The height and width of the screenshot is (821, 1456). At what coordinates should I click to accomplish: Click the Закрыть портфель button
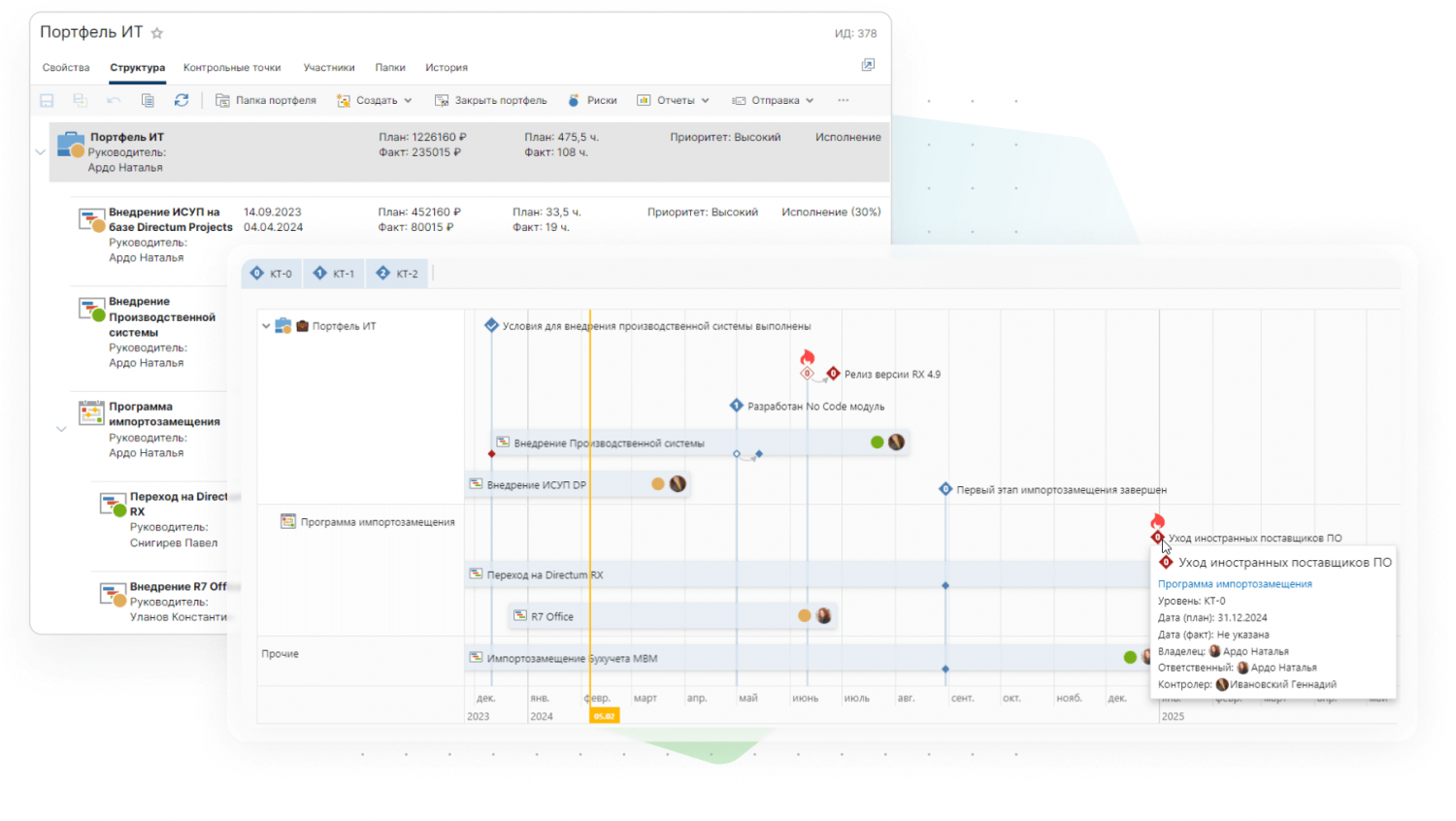click(491, 100)
